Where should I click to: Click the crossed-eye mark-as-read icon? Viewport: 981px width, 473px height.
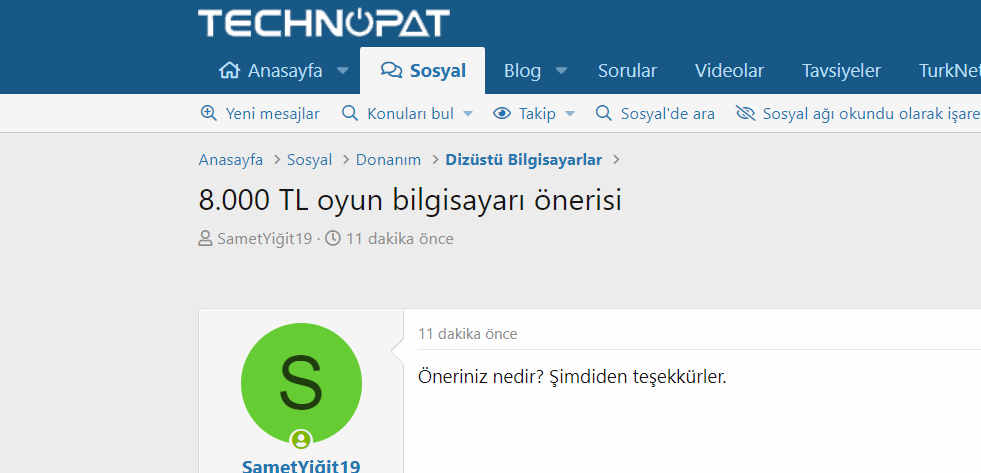pyautogui.click(x=745, y=113)
